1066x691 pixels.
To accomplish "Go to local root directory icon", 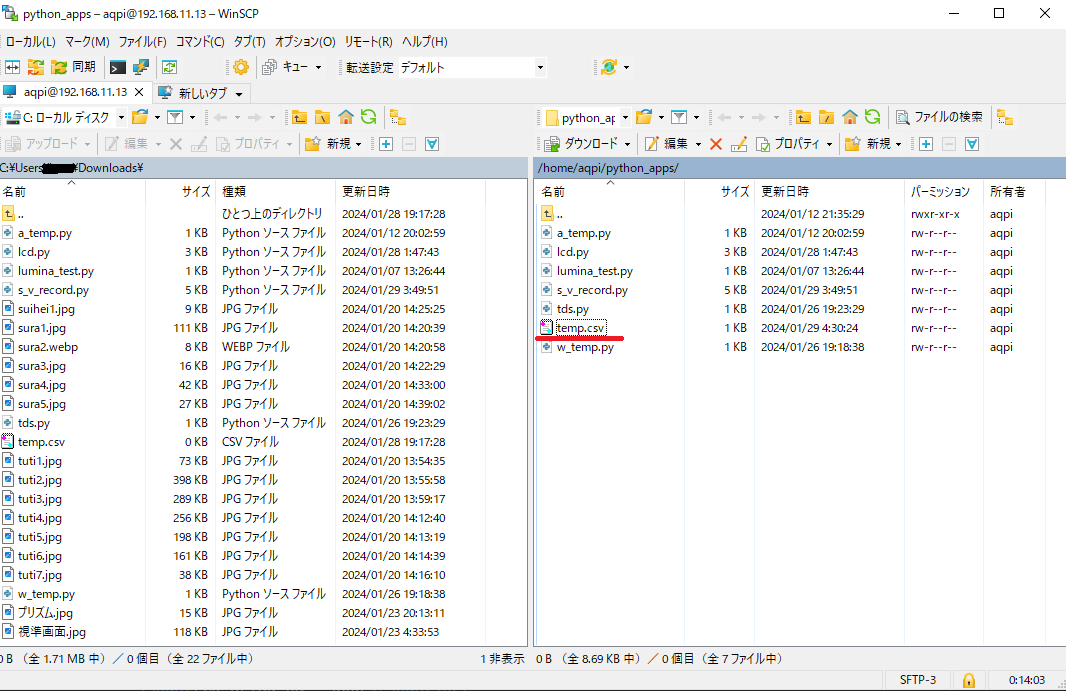I will pyautogui.click(x=322, y=118).
